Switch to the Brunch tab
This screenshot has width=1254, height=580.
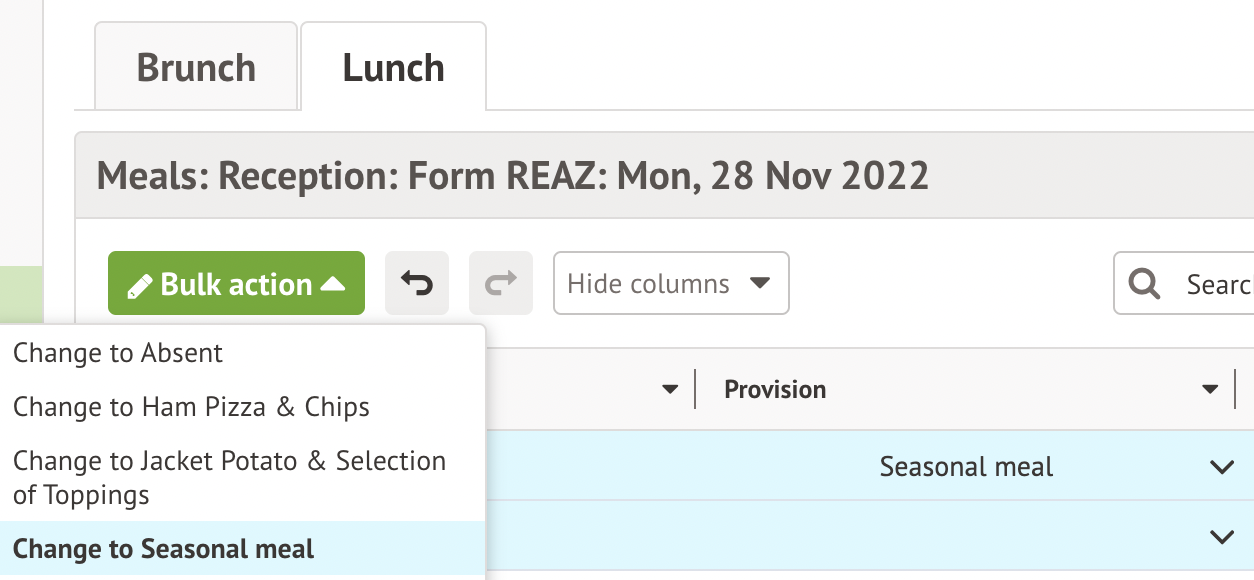click(196, 68)
